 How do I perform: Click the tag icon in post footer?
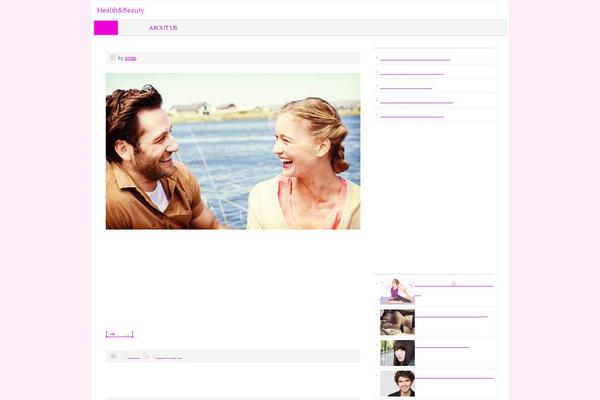click(146, 356)
